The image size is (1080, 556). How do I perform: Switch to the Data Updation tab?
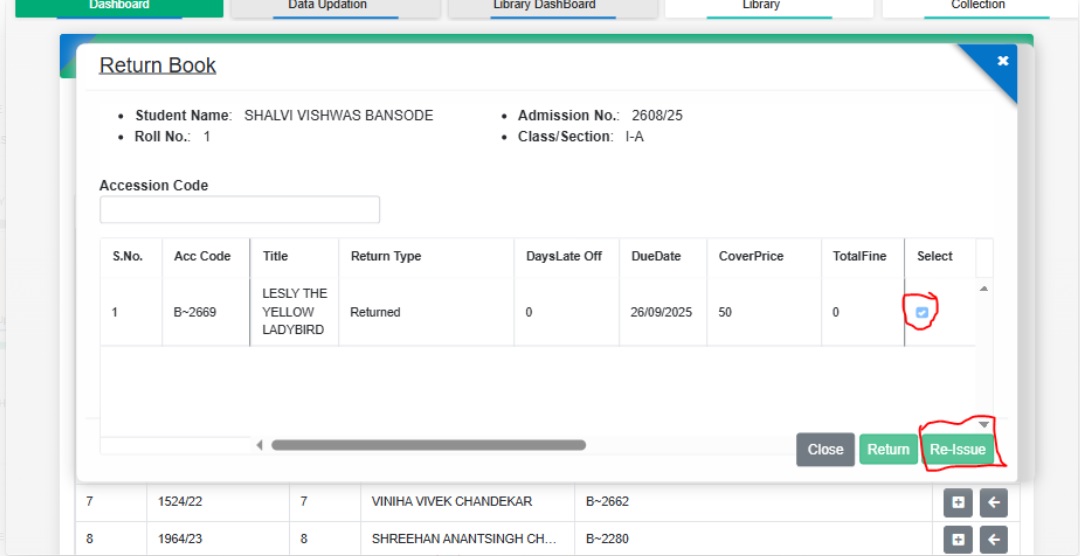coord(327,6)
